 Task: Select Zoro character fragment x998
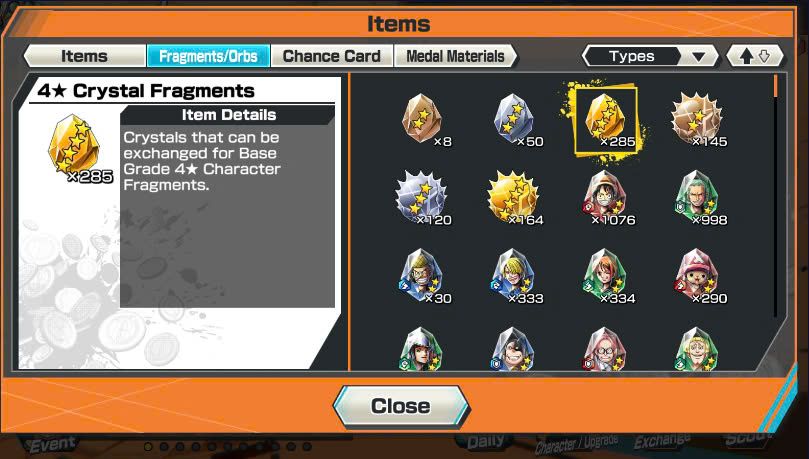(699, 198)
